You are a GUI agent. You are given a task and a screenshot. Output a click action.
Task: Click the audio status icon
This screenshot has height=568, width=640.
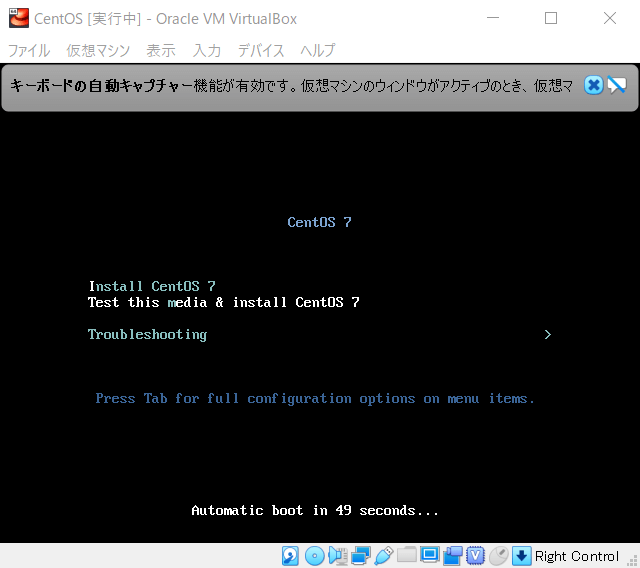tap(338, 556)
